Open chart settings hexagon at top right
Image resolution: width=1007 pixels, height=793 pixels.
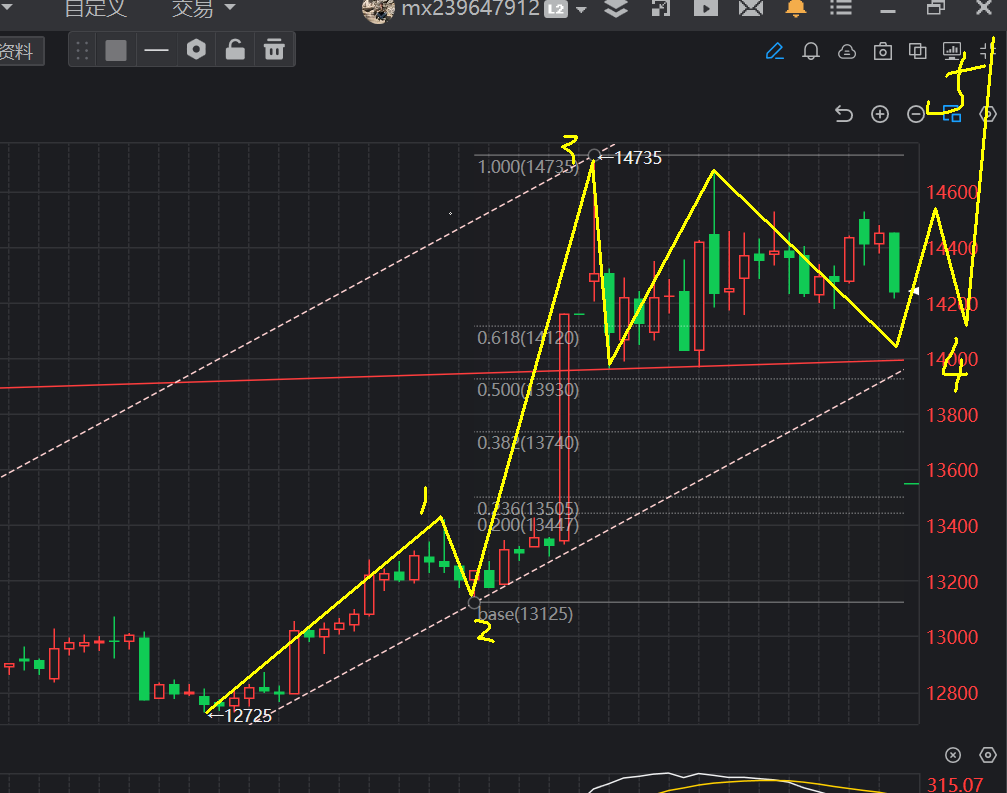[x=988, y=114]
